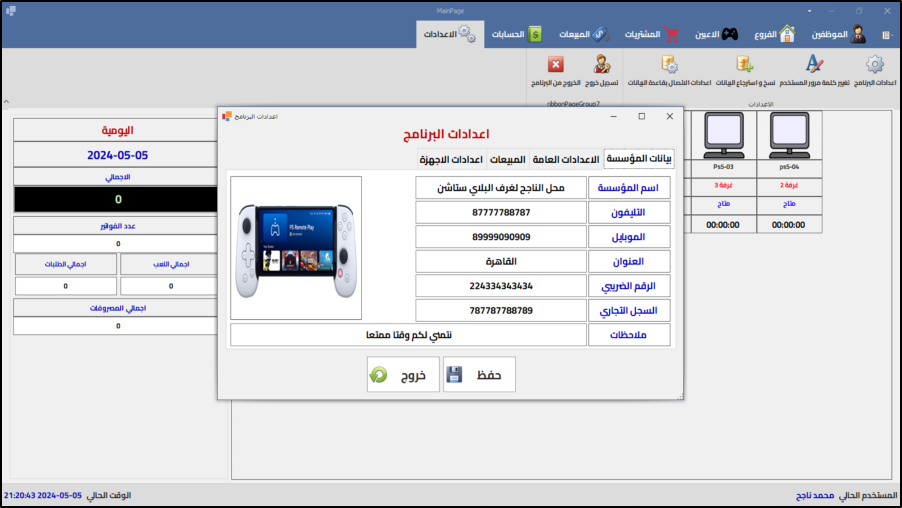902x508 pixels.
Task: Click the notes text field (ملاحظات)
Action: coord(408,335)
